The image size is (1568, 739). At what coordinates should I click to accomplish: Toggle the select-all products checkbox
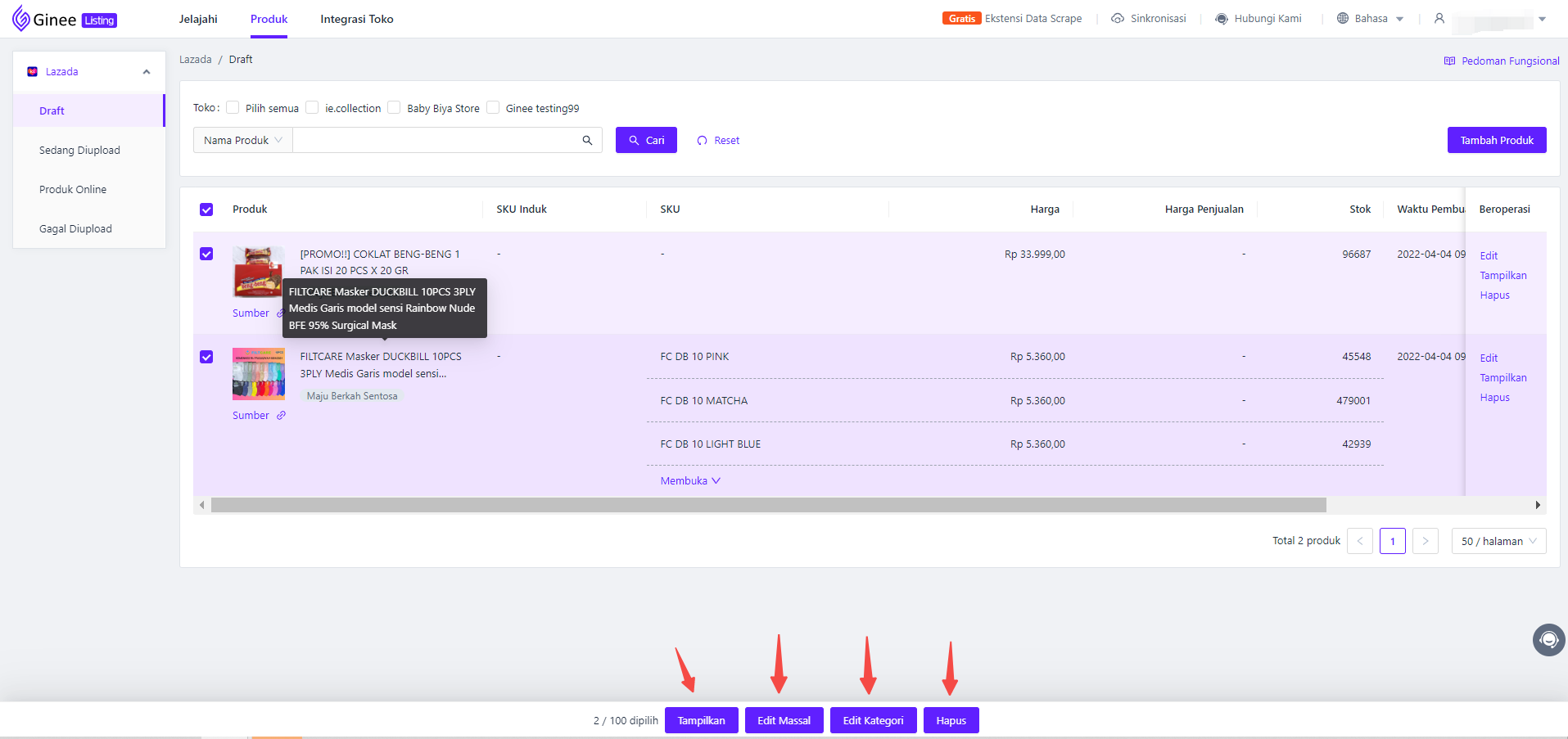[x=206, y=210]
